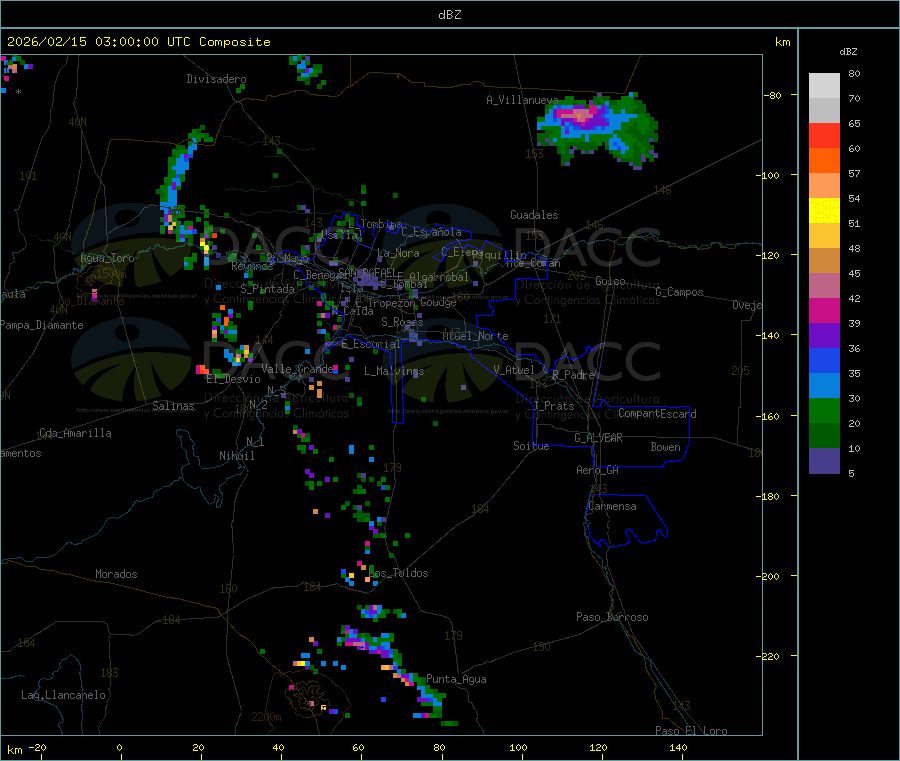Select the orange 57 dBZ legend swatch
Viewport: 900px width, 761px height.
(824, 161)
